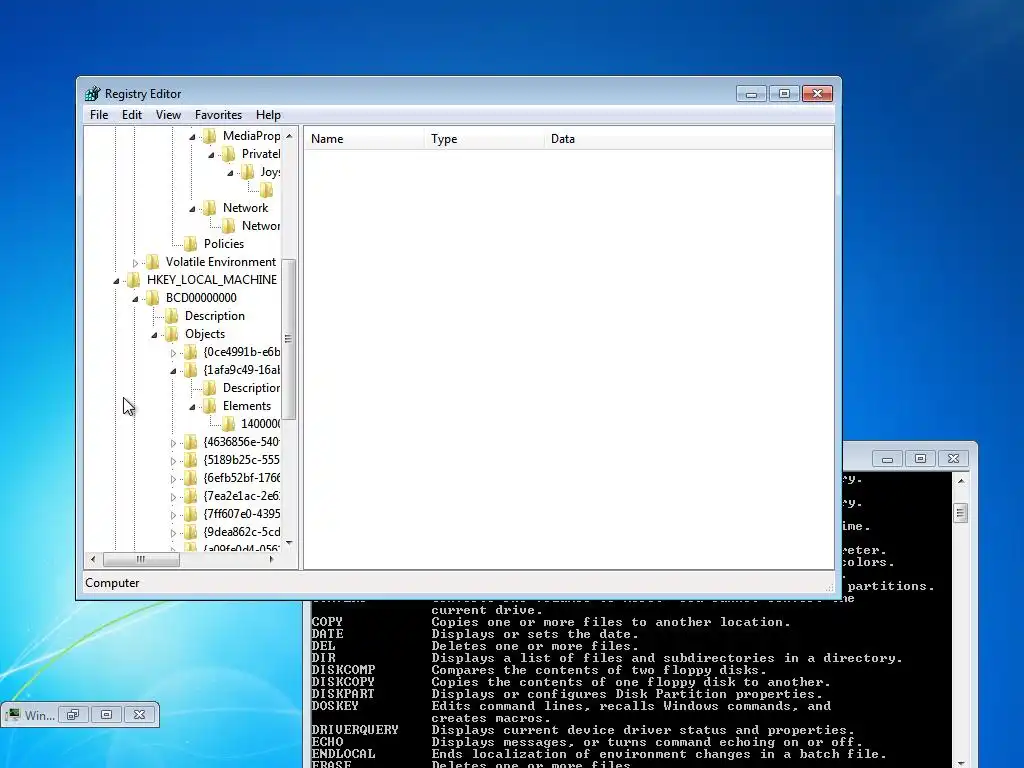The image size is (1024, 768).
Task: Expand the Volatile Environment node
Action: click(135, 263)
